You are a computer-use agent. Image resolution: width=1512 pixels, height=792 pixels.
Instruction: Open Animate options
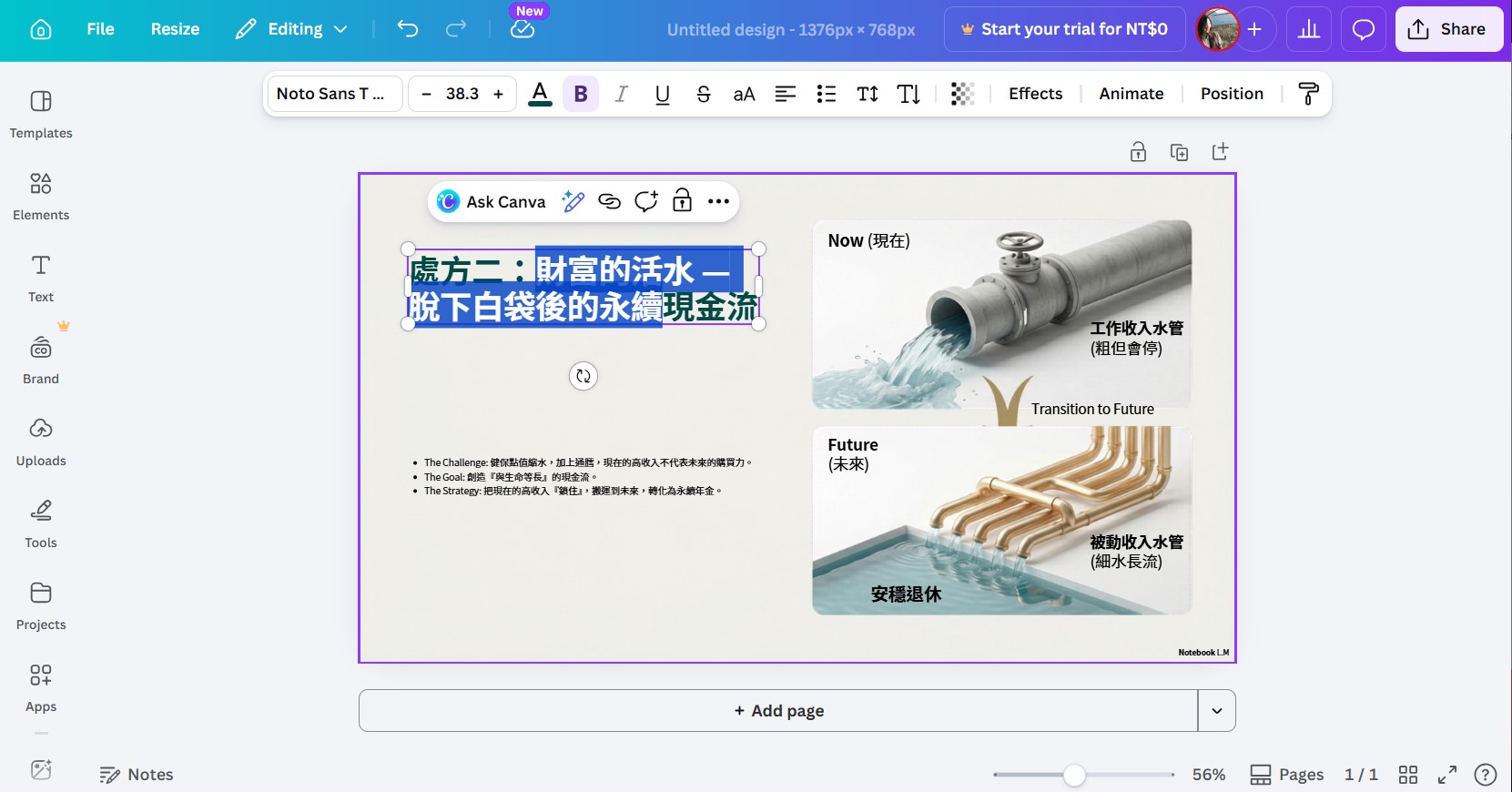(x=1131, y=94)
